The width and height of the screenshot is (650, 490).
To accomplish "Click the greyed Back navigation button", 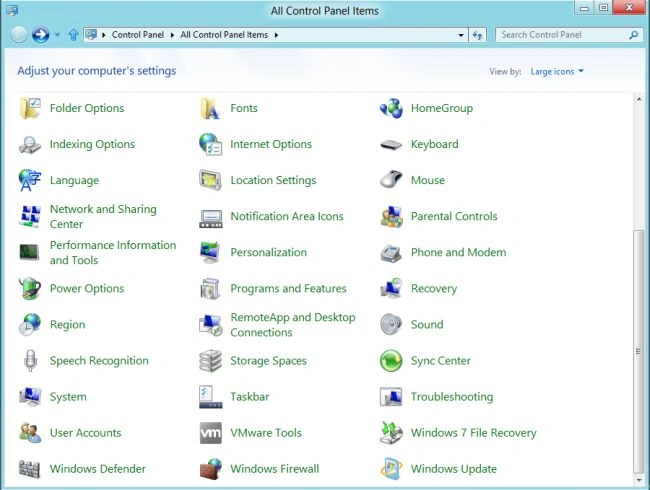I will (x=19, y=35).
